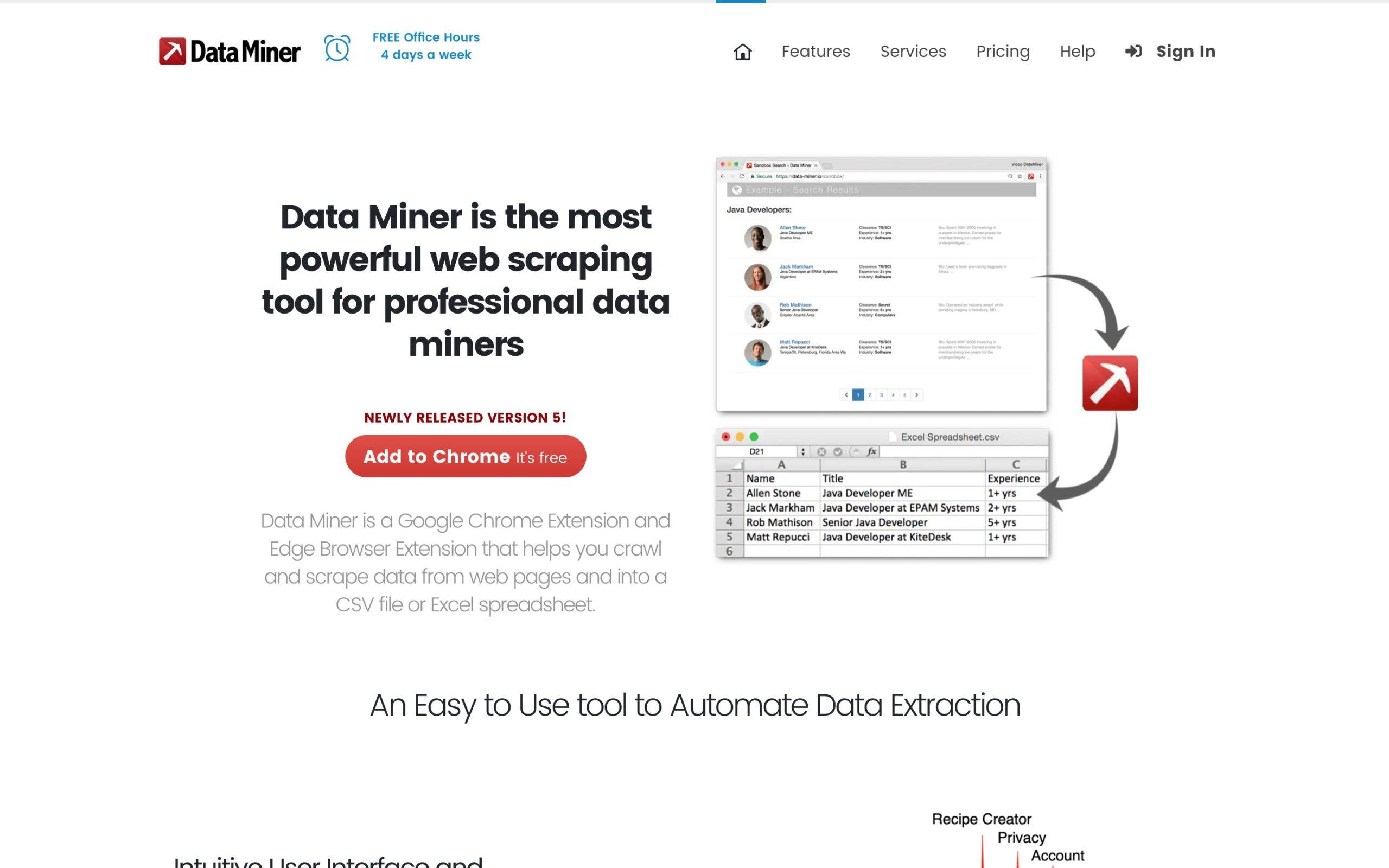
Task: Expand the Help navigation dropdown
Action: (1077, 51)
